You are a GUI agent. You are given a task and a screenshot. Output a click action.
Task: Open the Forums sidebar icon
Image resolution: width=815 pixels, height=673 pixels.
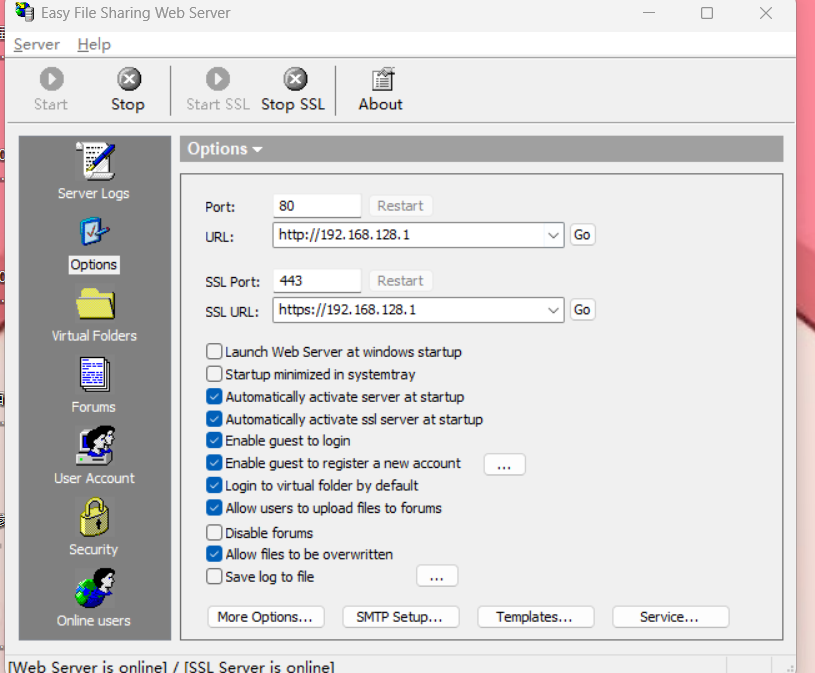[x=94, y=375]
